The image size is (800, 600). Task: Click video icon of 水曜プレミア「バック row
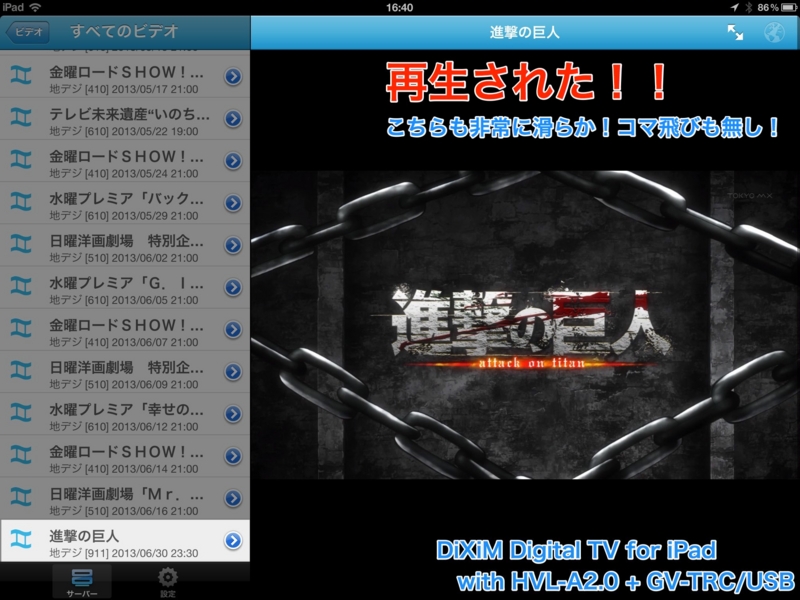21,203
